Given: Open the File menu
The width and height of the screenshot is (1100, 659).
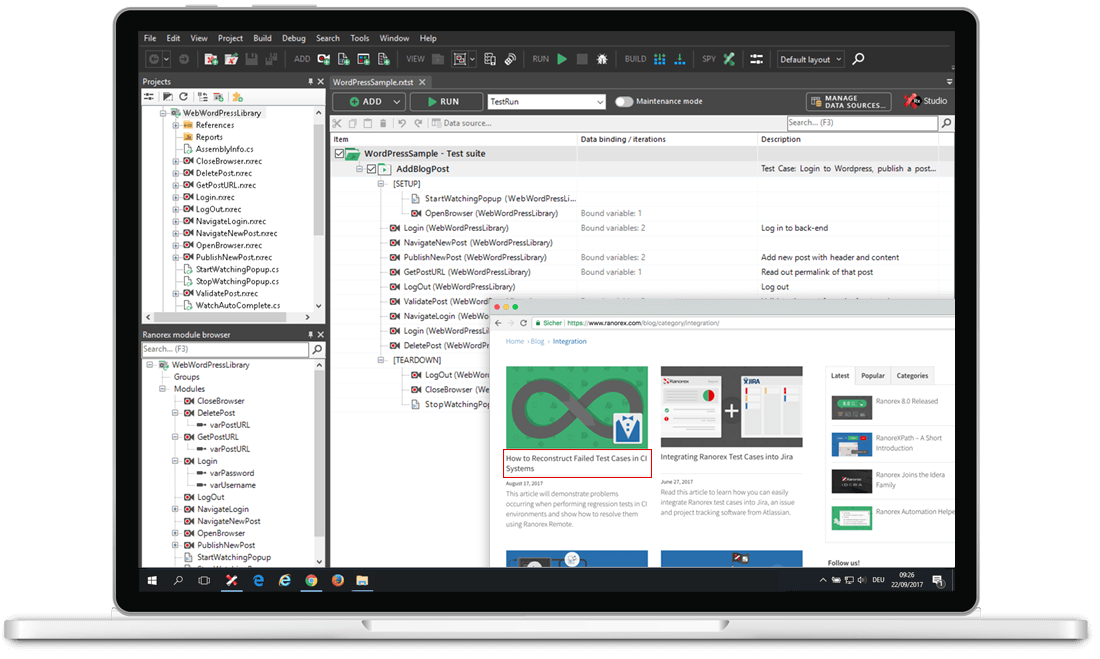Looking at the screenshot, I should pyautogui.click(x=150, y=39).
